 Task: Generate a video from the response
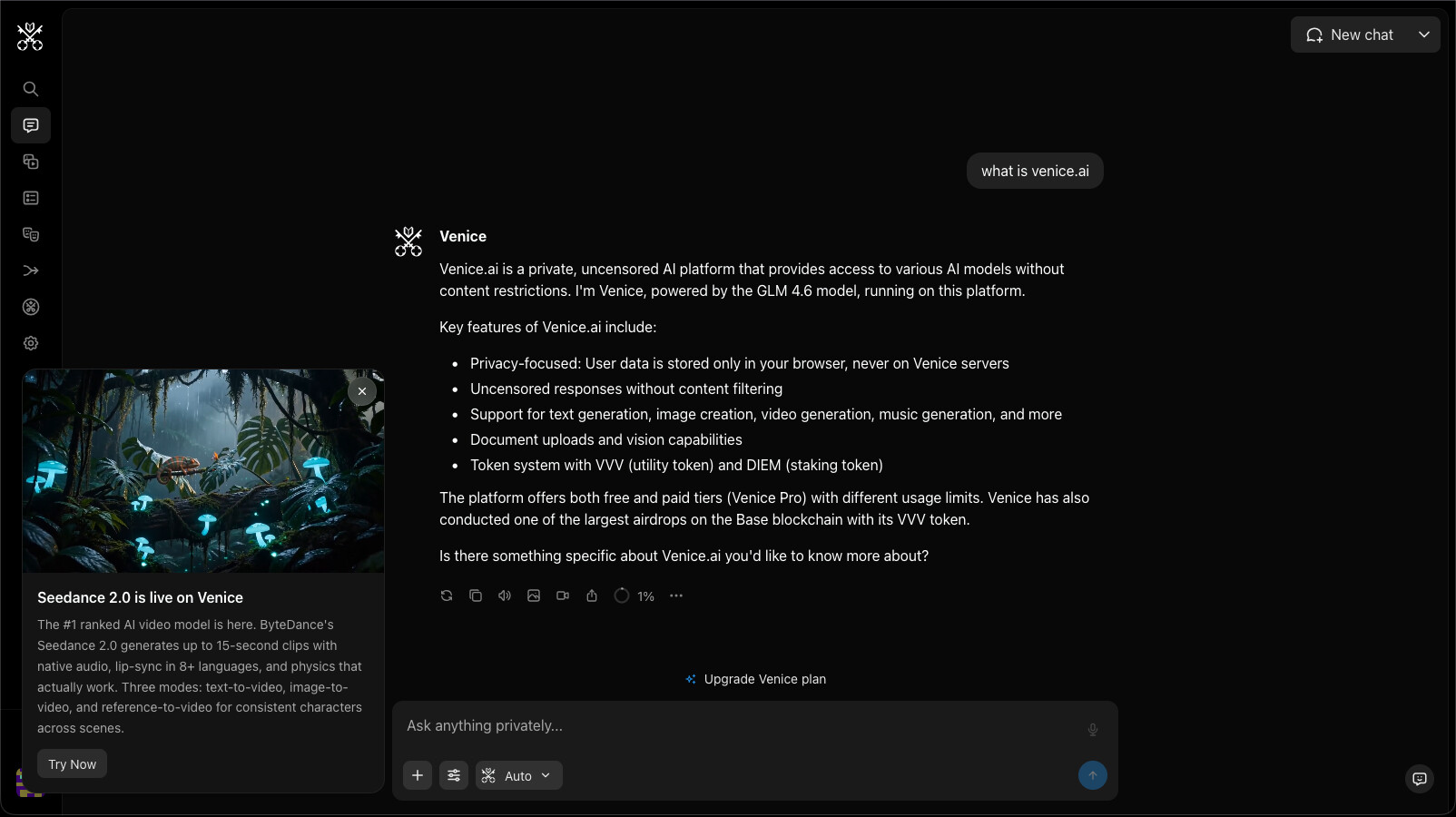(563, 596)
